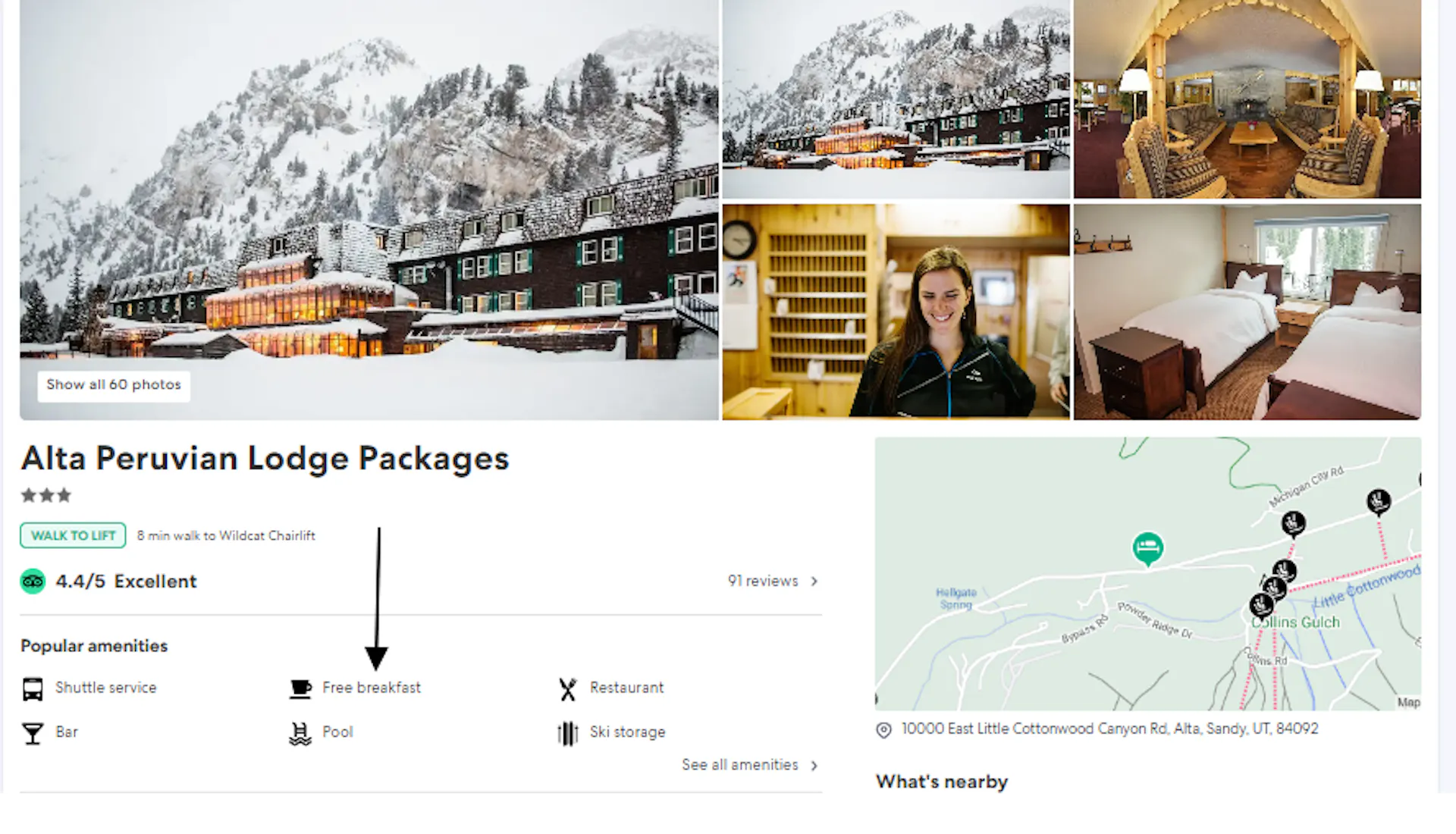Expand See all amenities arrow
The image size is (1456, 834).
pos(814,766)
